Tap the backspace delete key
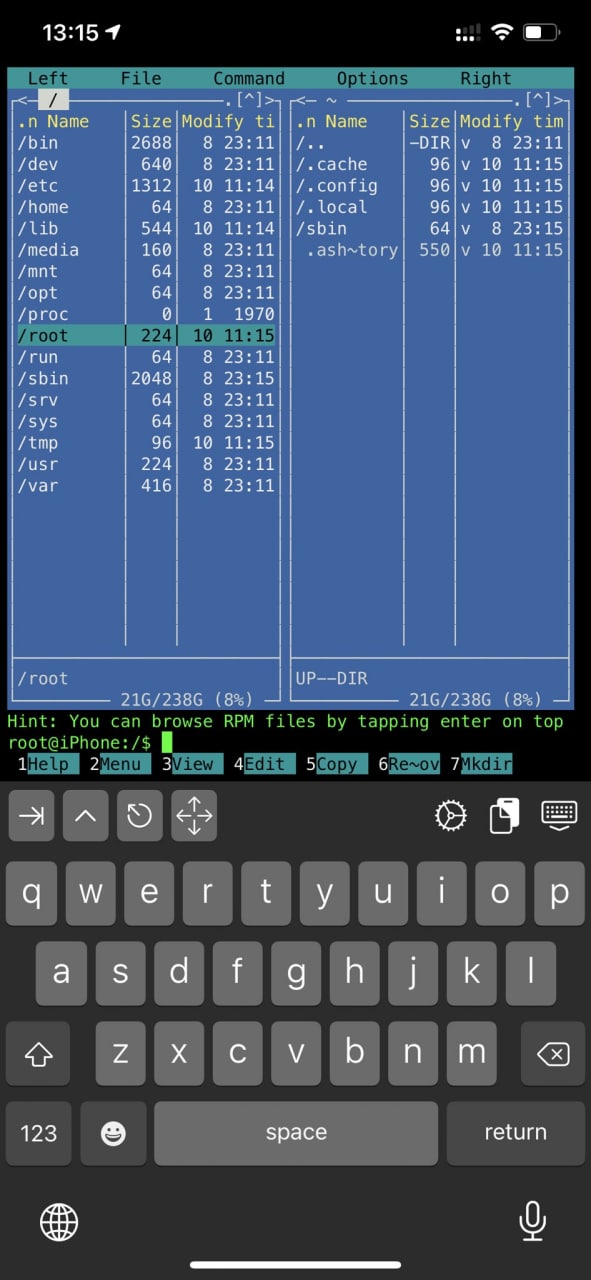The image size is (591, 1280). pos(552,1053)
